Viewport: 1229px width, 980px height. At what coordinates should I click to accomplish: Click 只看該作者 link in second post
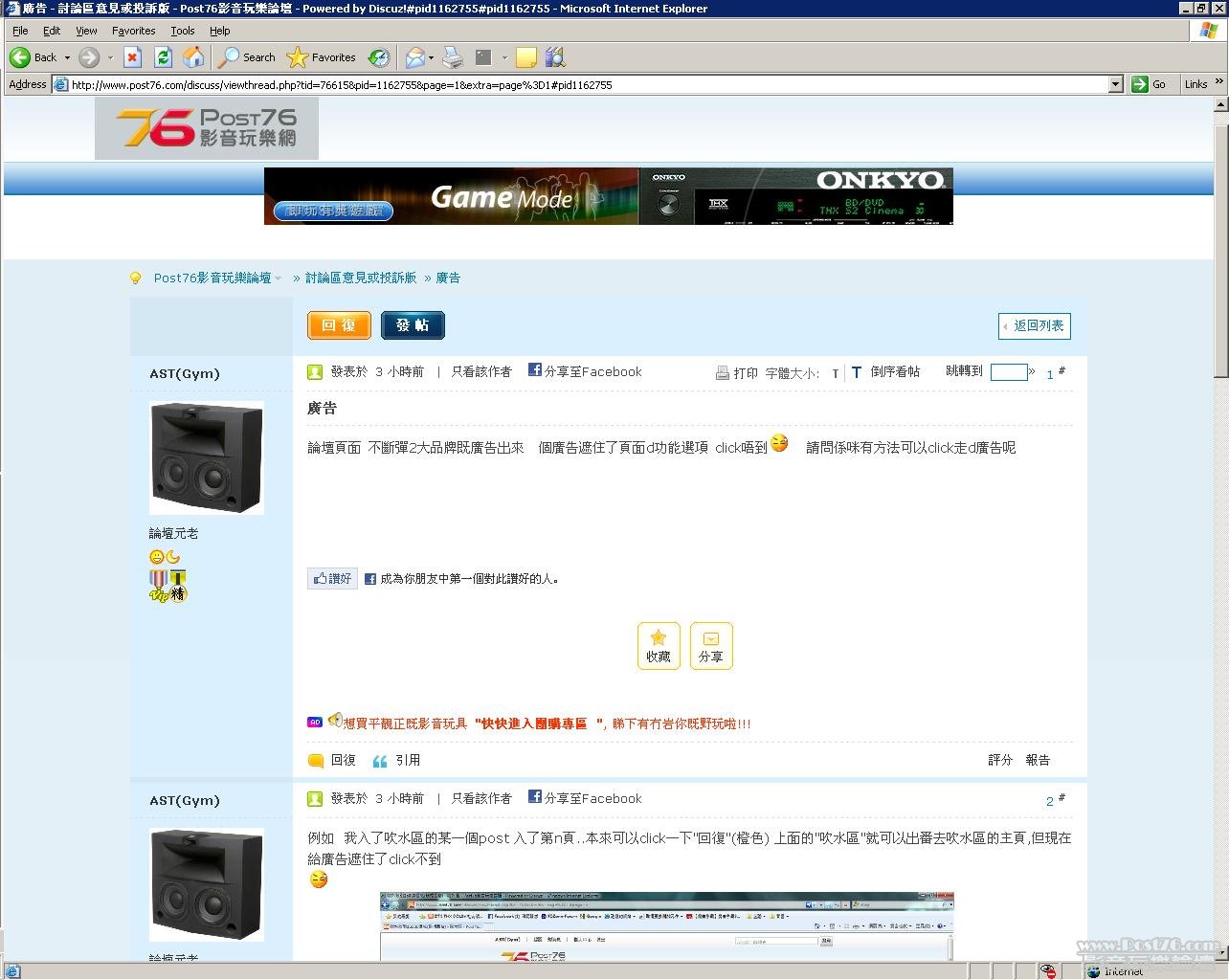click(480, 798)
